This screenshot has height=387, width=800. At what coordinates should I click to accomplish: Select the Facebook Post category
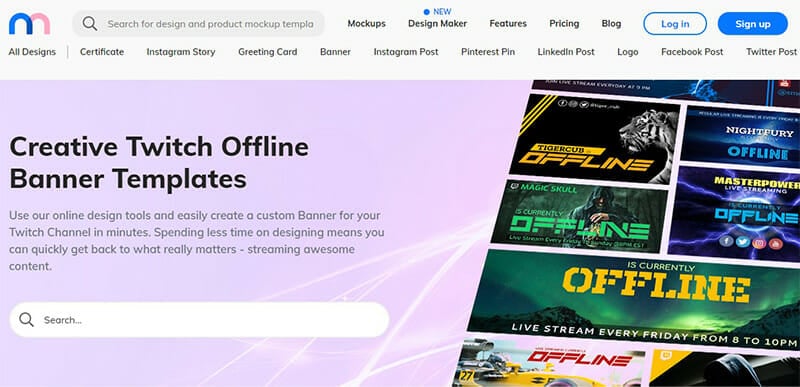(692, 51)
